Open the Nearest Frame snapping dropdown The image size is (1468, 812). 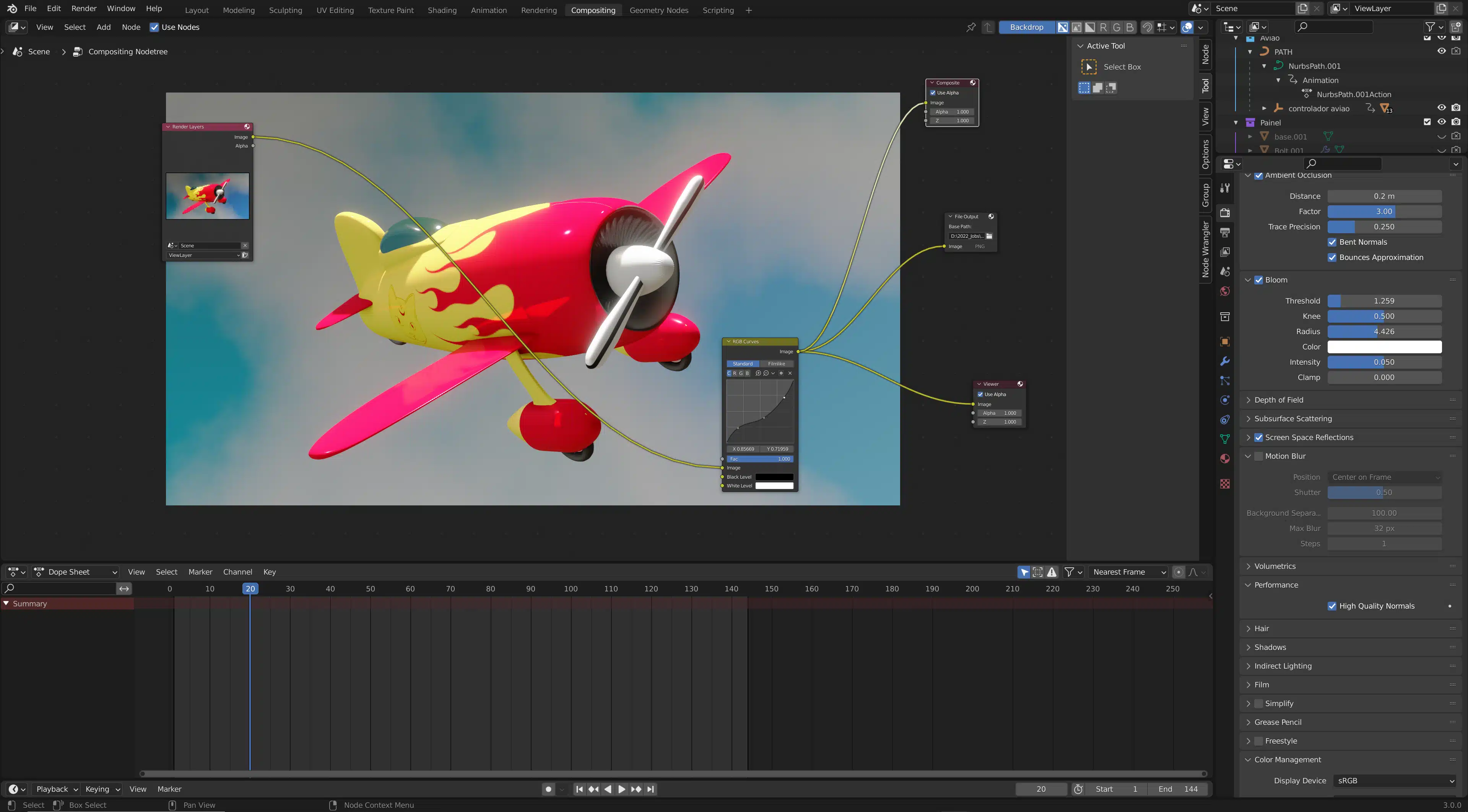(x=1128, y=572)
